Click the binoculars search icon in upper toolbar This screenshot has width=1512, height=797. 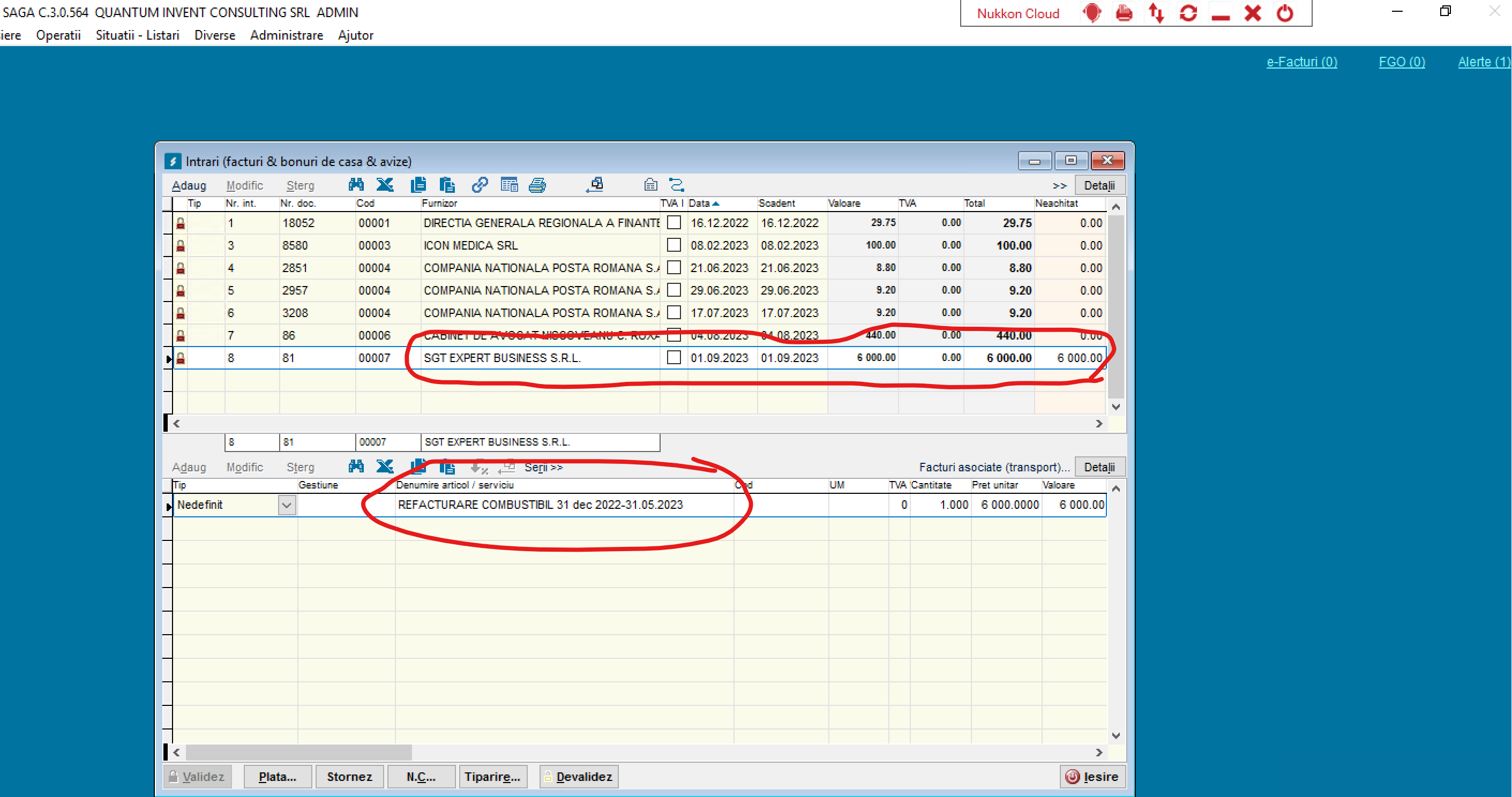pyautogui.click(x=356, y=185)
